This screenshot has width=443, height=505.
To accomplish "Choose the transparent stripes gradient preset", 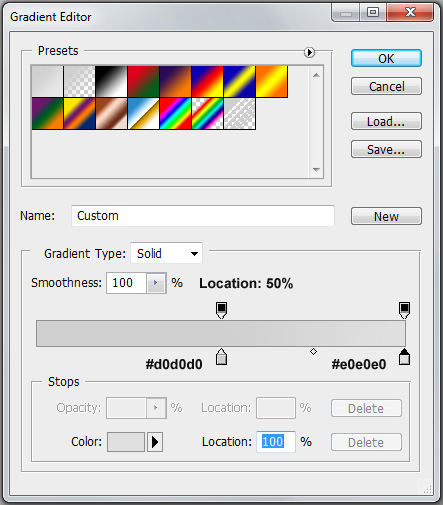I will pyautogui.click(x=239, y=113).
